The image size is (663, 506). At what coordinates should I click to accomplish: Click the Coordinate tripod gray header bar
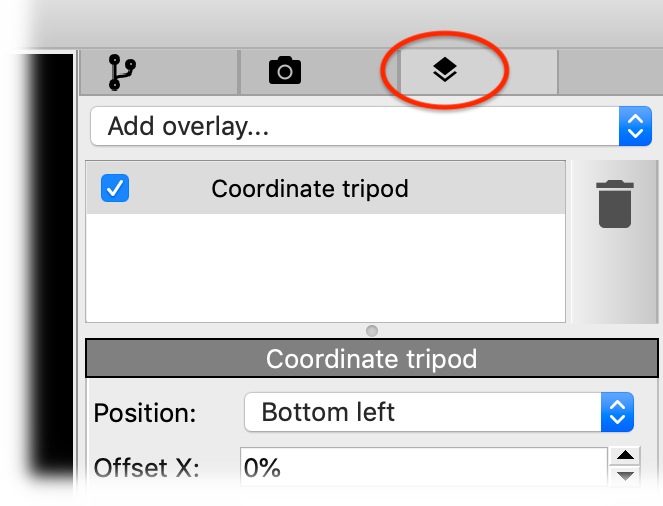371,358
